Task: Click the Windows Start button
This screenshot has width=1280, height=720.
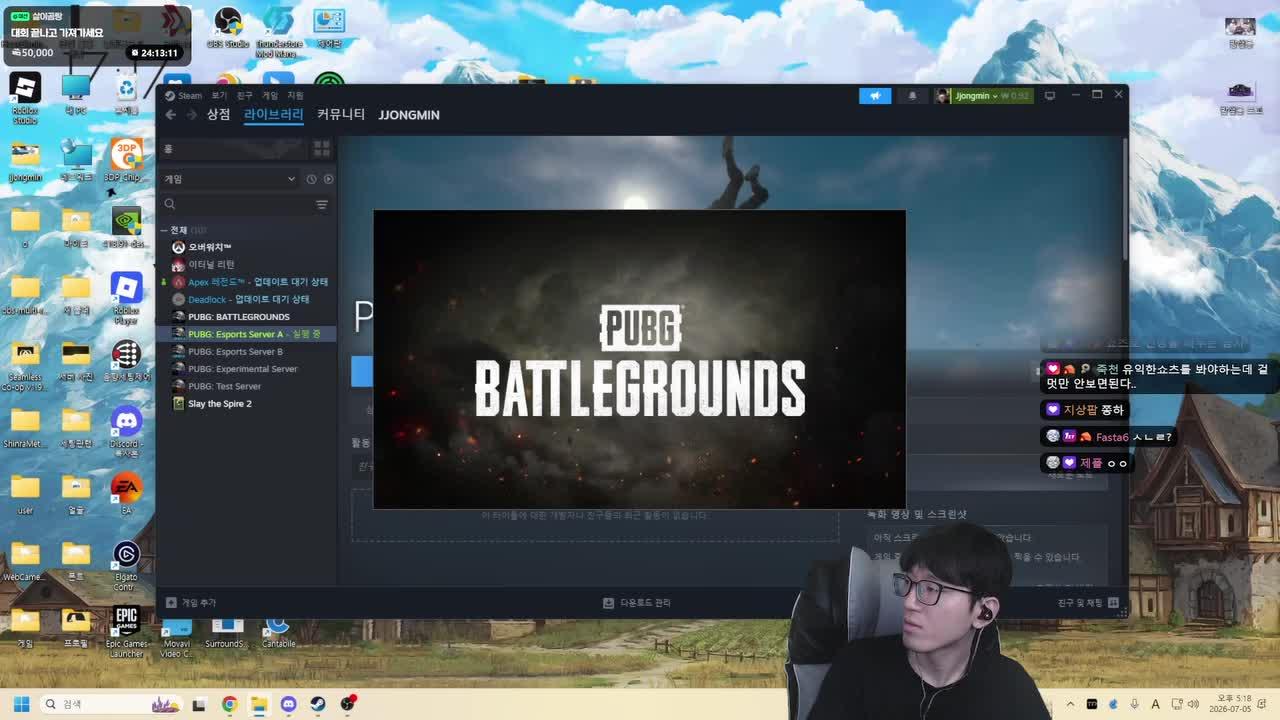Action: [x=21, y=704]
